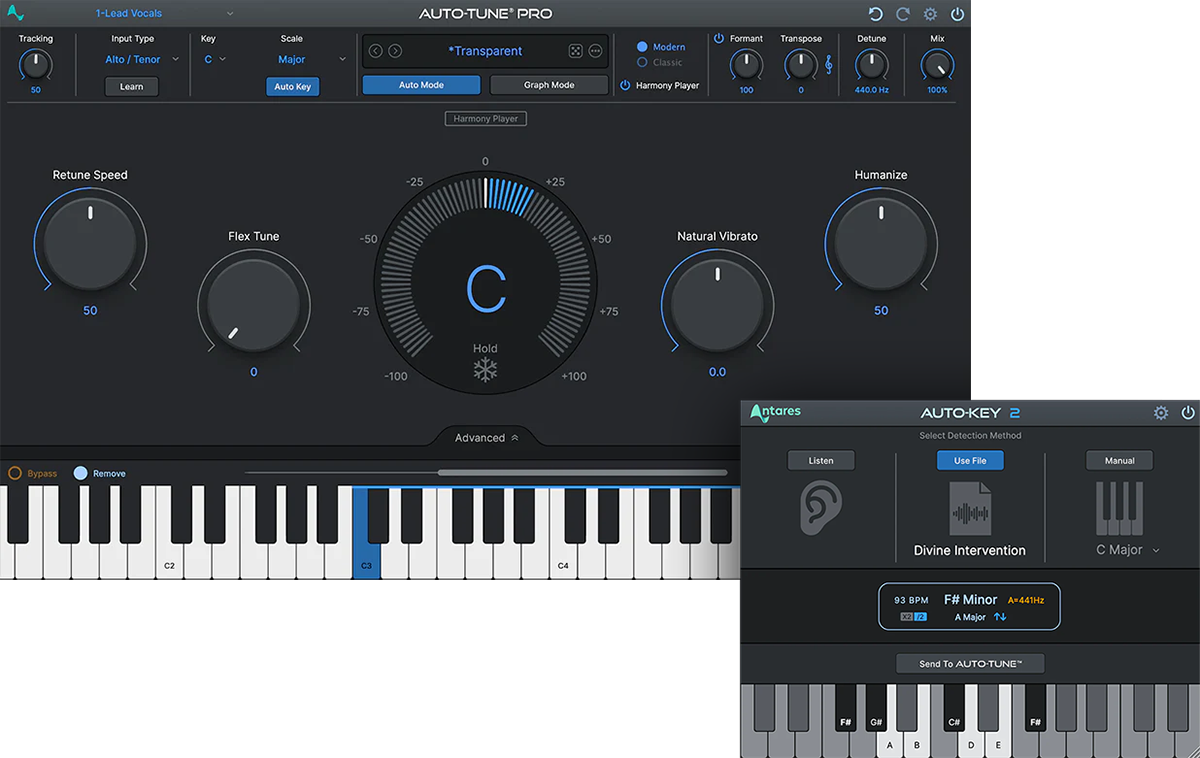Click the keyboard range scrollbar

(x=582, y=473)
